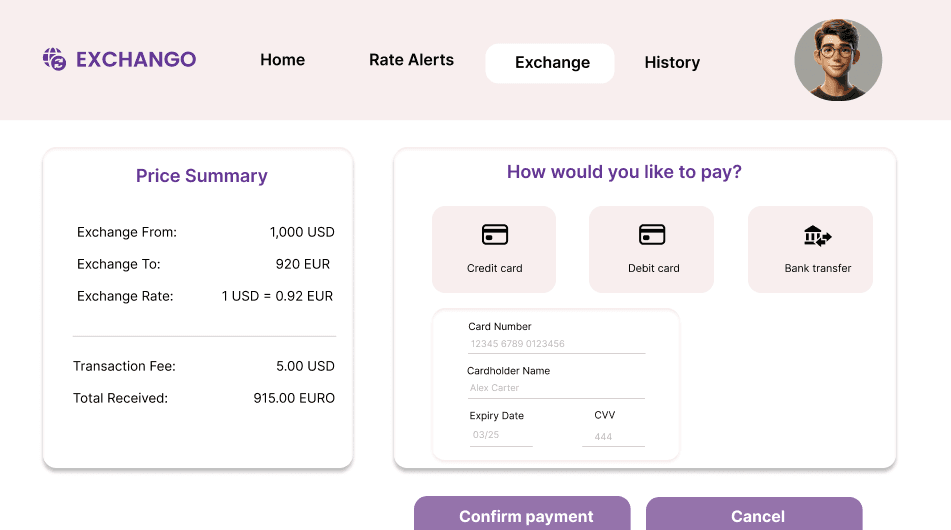Switch to the Exchange tab

click(550, 63)
